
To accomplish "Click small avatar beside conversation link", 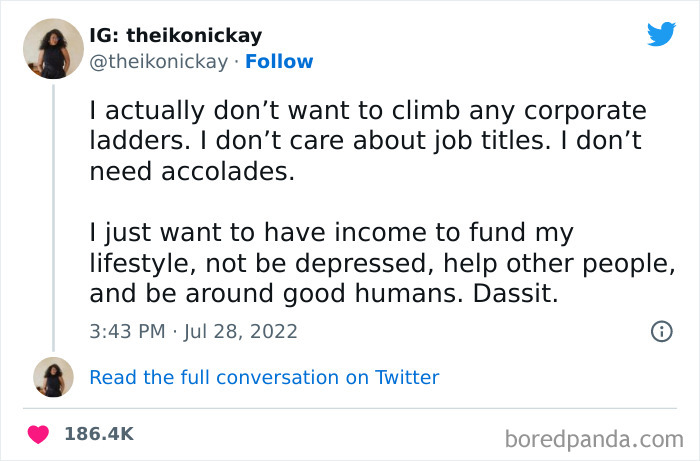I will click(53, 377).
